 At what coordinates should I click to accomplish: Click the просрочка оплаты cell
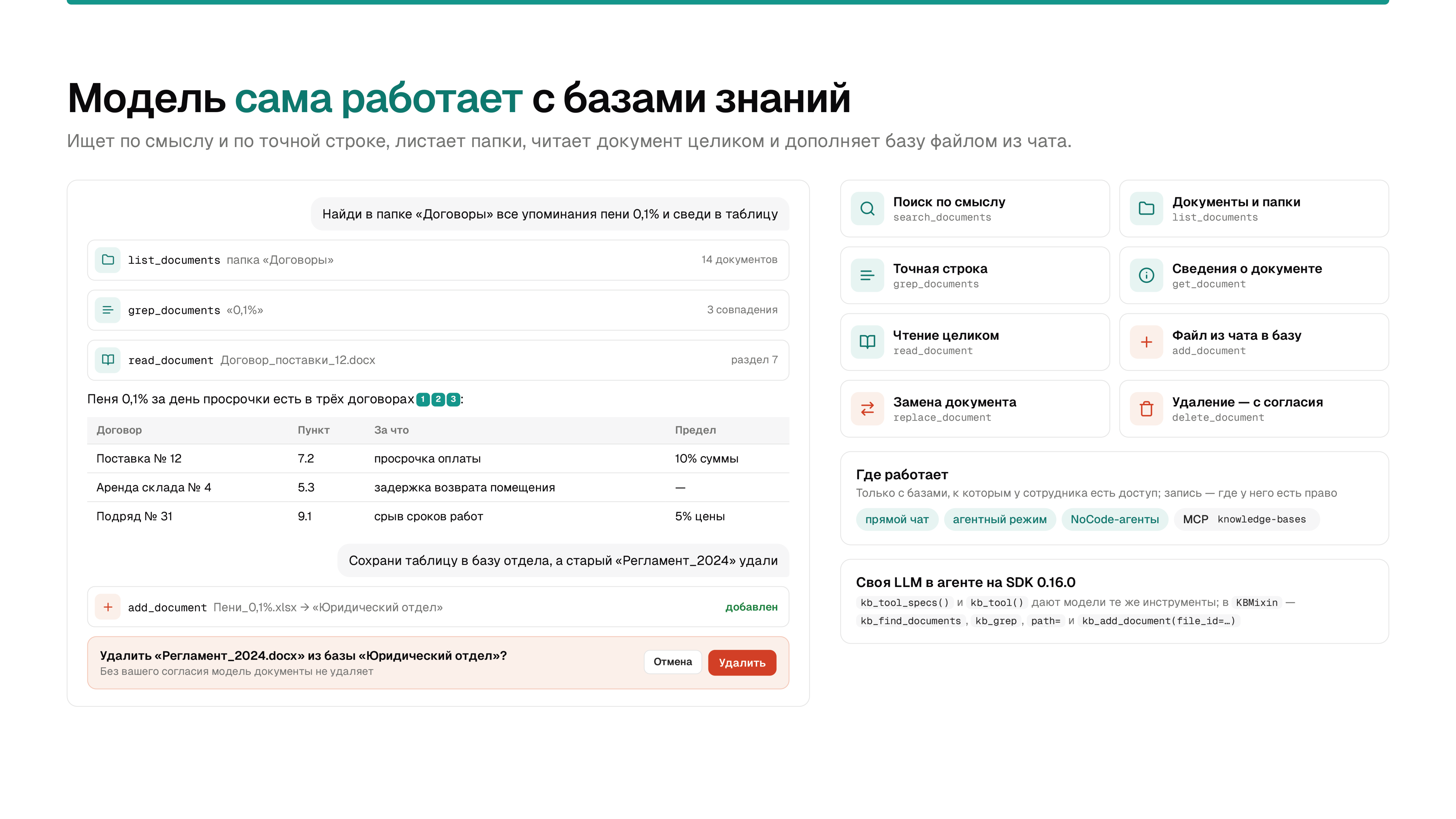pyautogui.click(x=427, y=459)
